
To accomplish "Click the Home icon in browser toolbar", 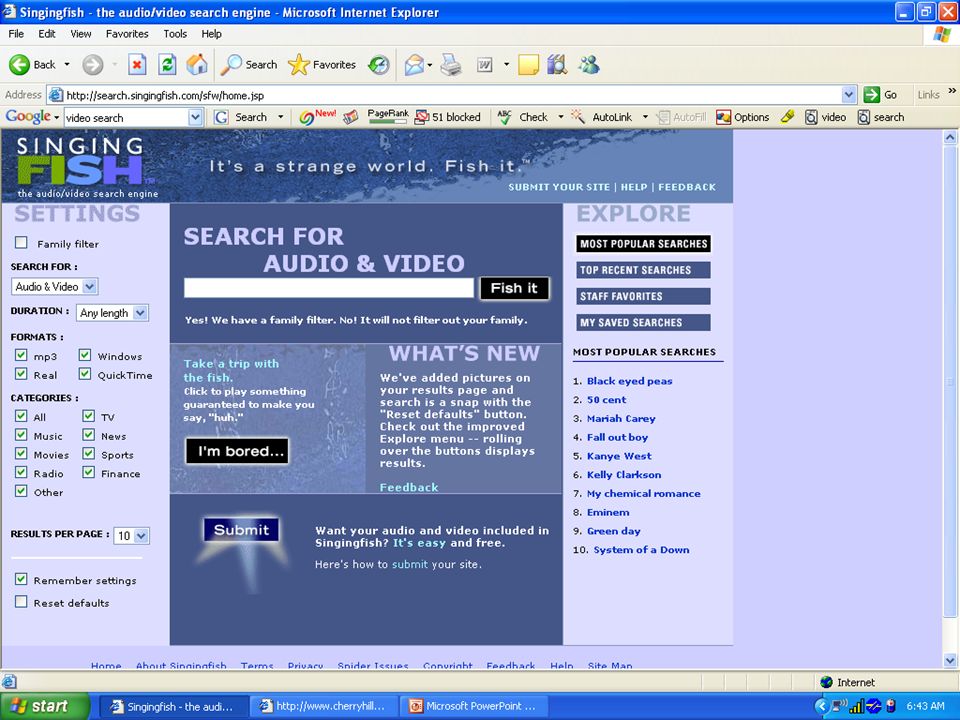I will (197, 64).
